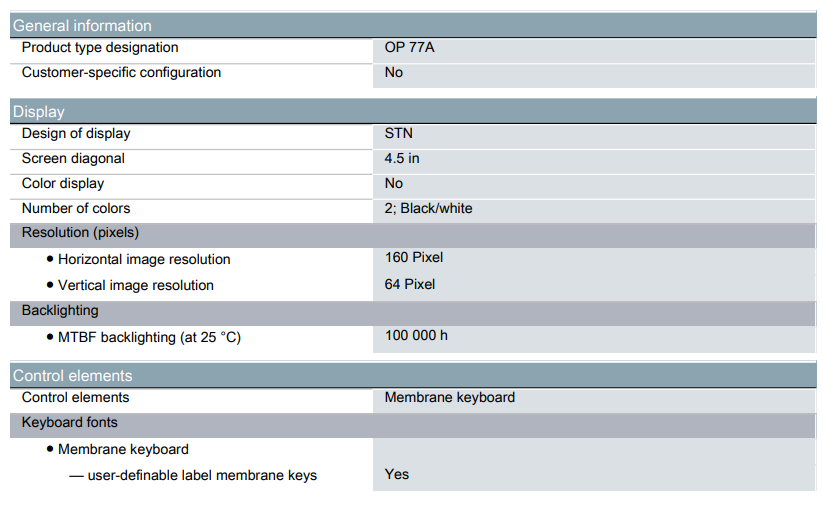Select the Product type designation label
The height and width of the screenshot is (511, 822).
click(100, 48)
